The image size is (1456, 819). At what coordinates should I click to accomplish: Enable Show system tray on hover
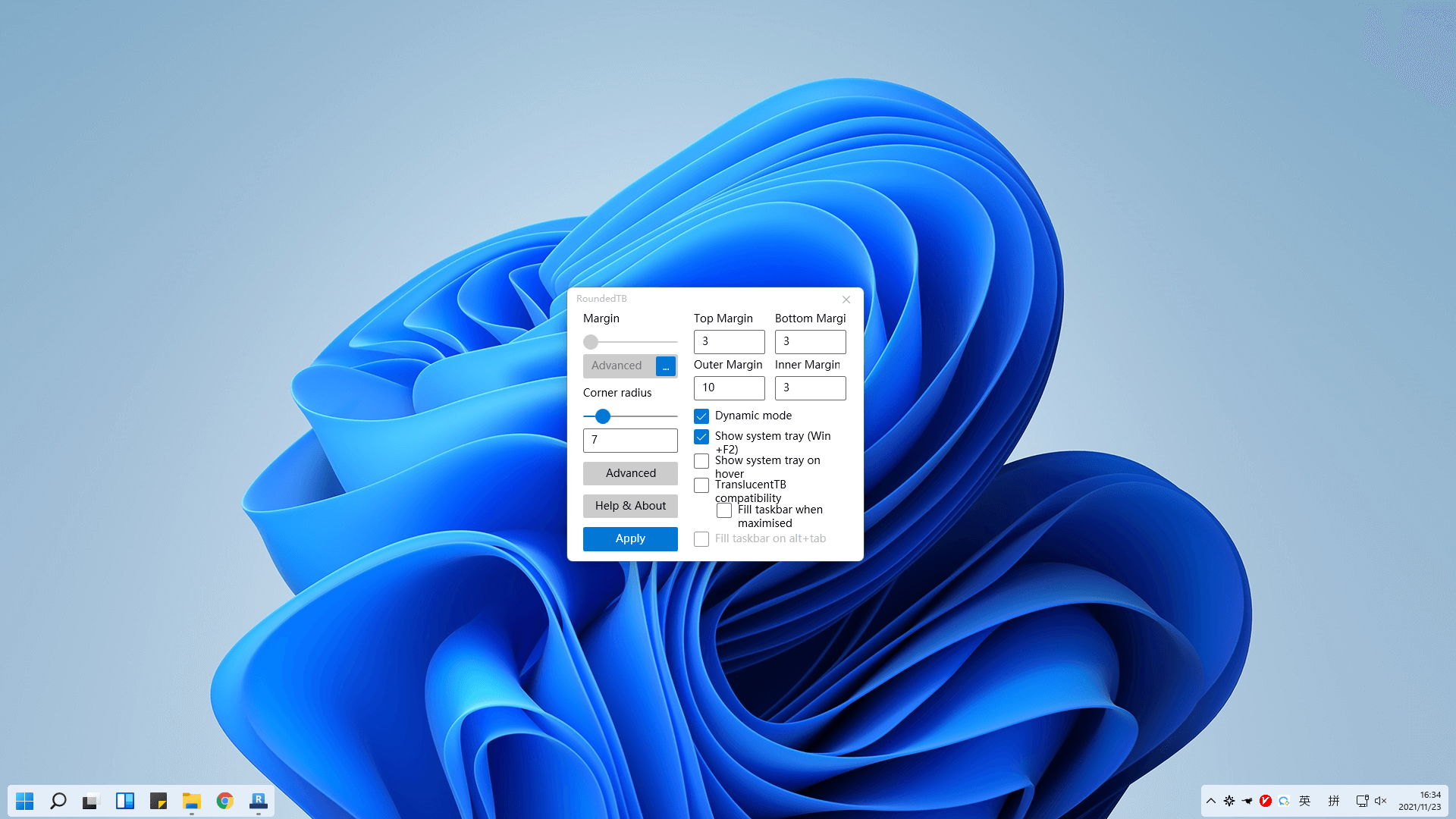[701, 461]
